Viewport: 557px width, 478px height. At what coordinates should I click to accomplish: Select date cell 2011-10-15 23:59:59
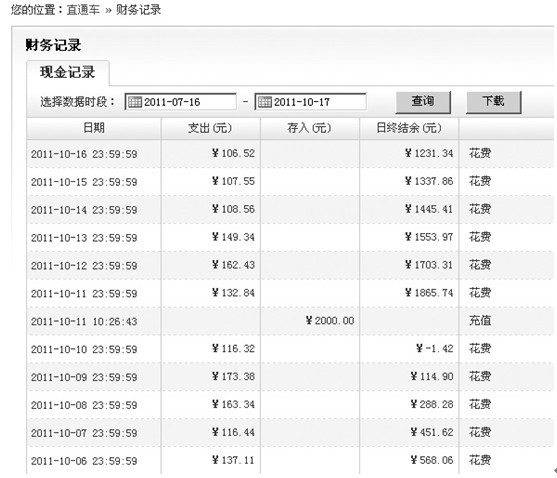[84, 182]
